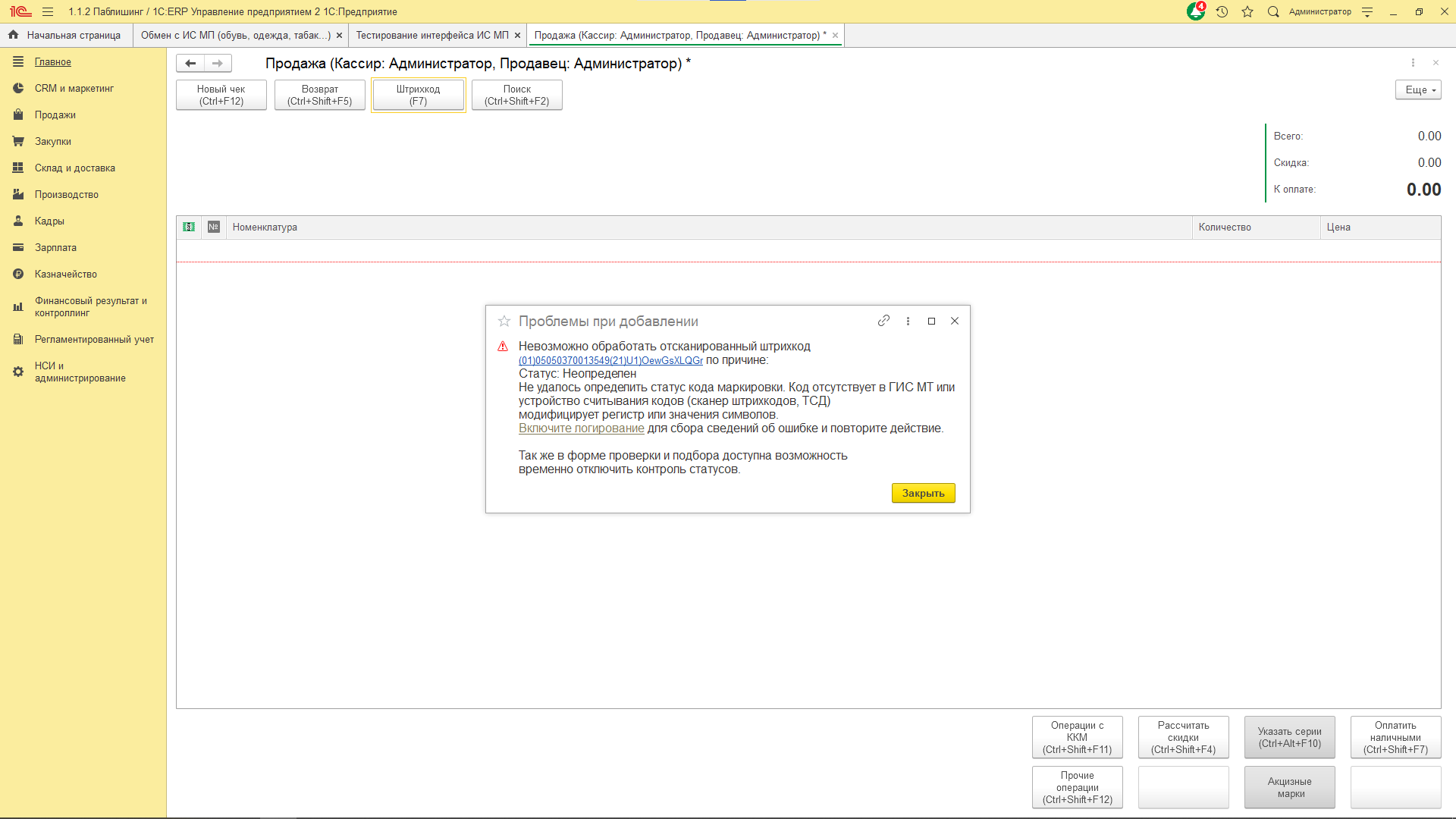Open service settings menu next to Администратор
This screenshot has height=819, width=1456.
click(1367, 11)
